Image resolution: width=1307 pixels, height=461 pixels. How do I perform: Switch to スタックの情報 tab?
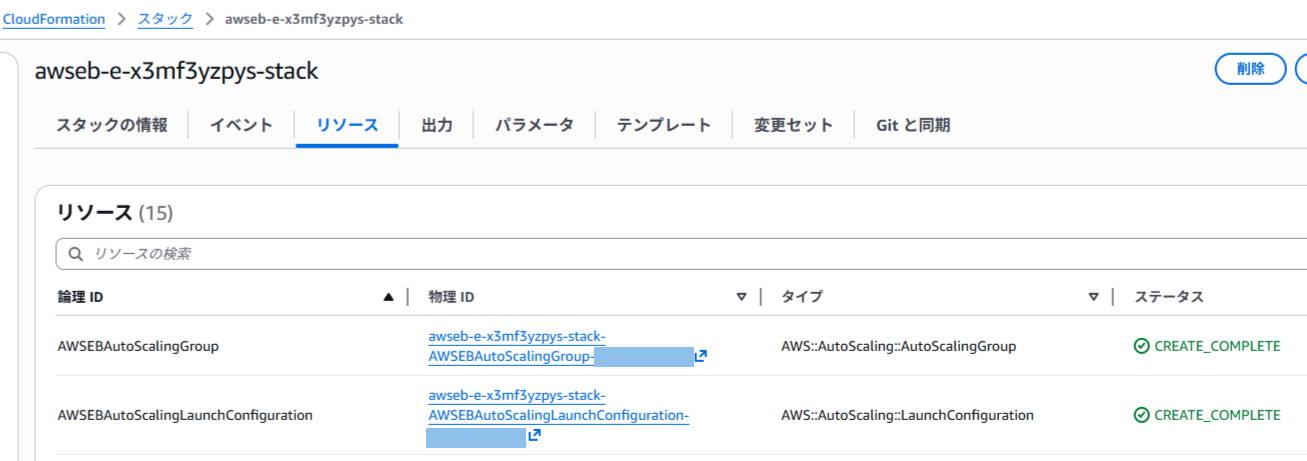112,125
